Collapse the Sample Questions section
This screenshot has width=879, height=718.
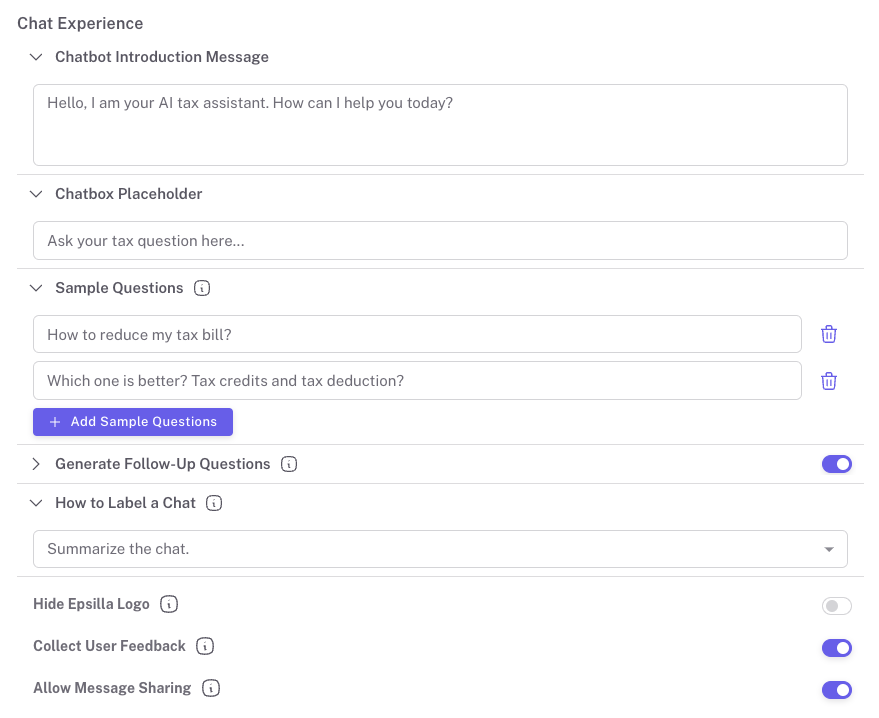(x=37, y=288)
